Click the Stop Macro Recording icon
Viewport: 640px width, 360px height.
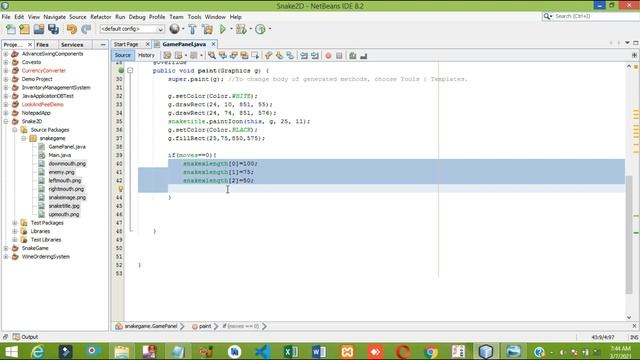coord(339,56)
